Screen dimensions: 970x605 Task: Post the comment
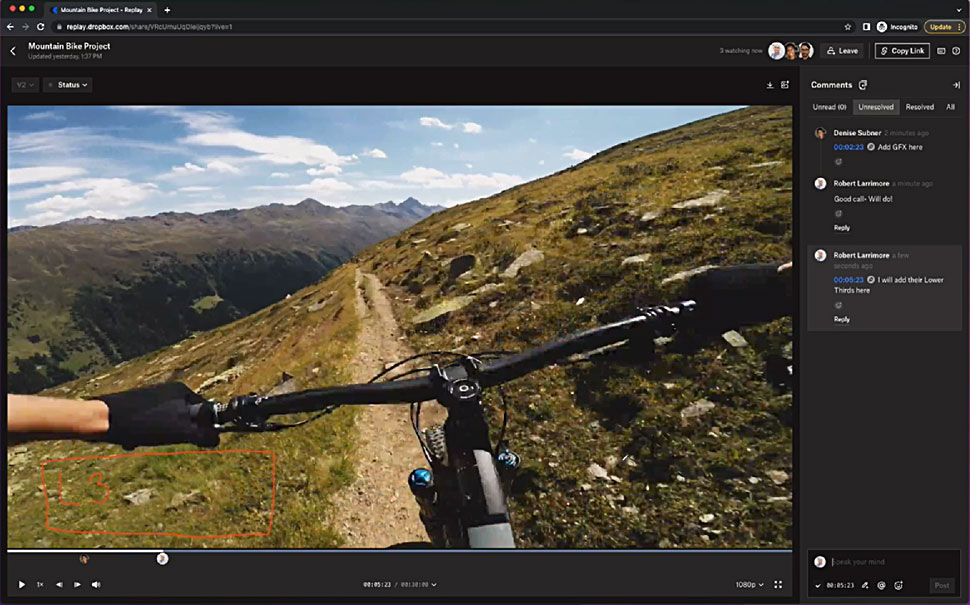[x=942, y=585]
